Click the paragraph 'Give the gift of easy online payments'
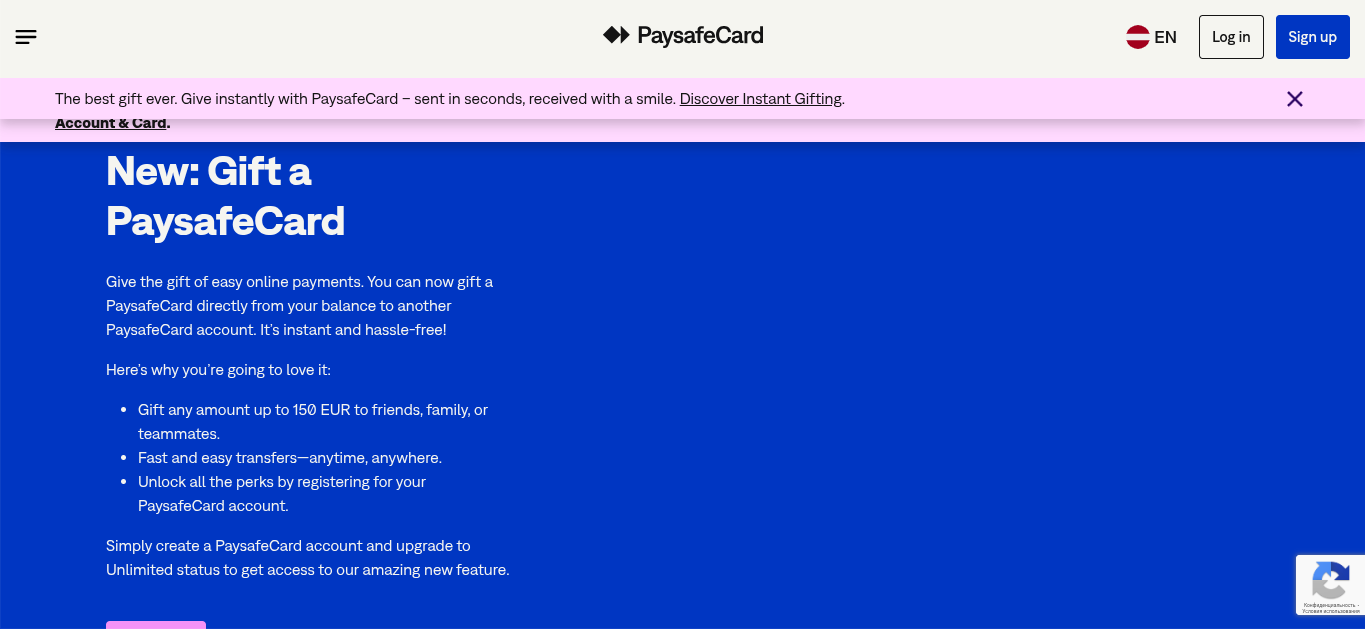 (300, 306)
